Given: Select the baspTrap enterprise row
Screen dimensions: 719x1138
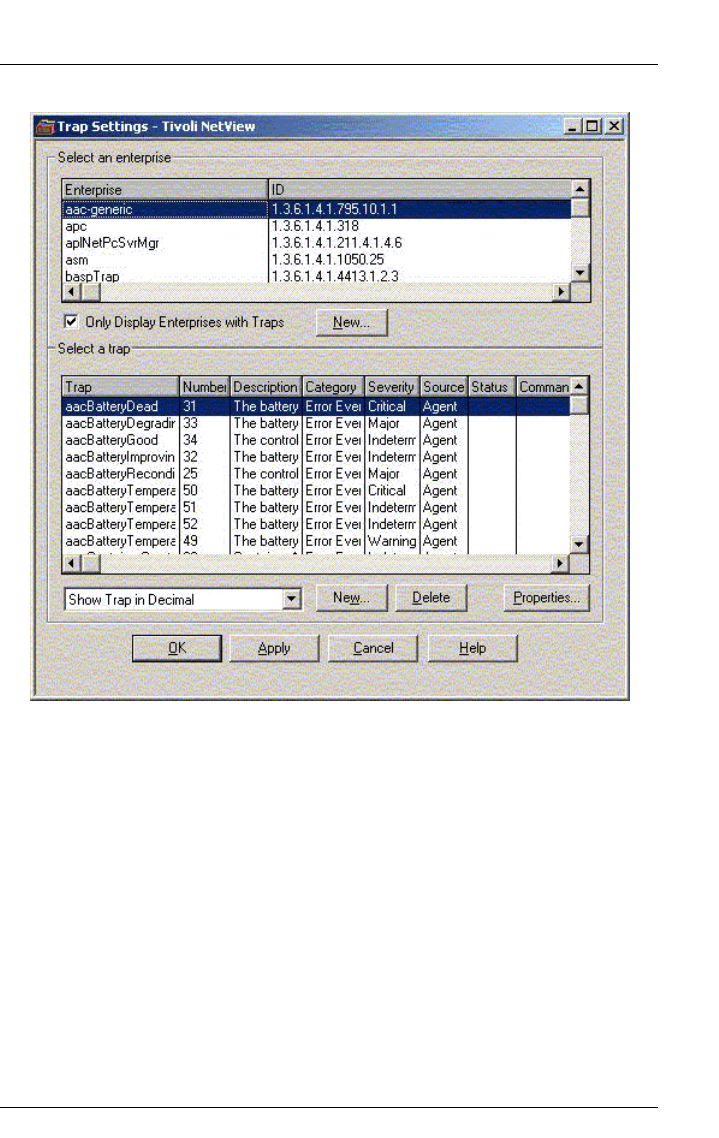Looking at the screenshot, I should [x=317, y=276].
